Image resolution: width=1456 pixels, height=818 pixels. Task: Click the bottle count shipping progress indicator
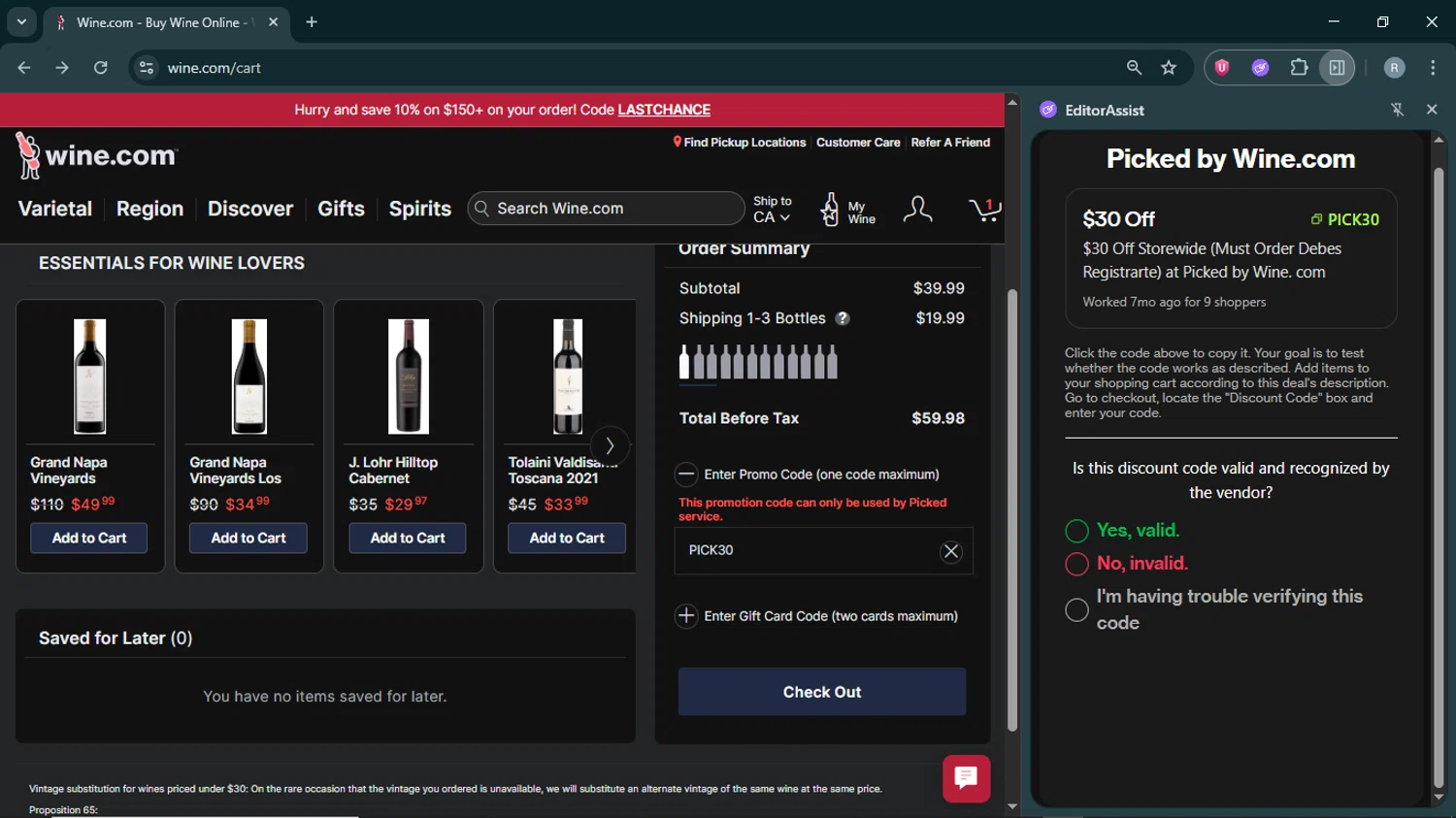(758, 361)
